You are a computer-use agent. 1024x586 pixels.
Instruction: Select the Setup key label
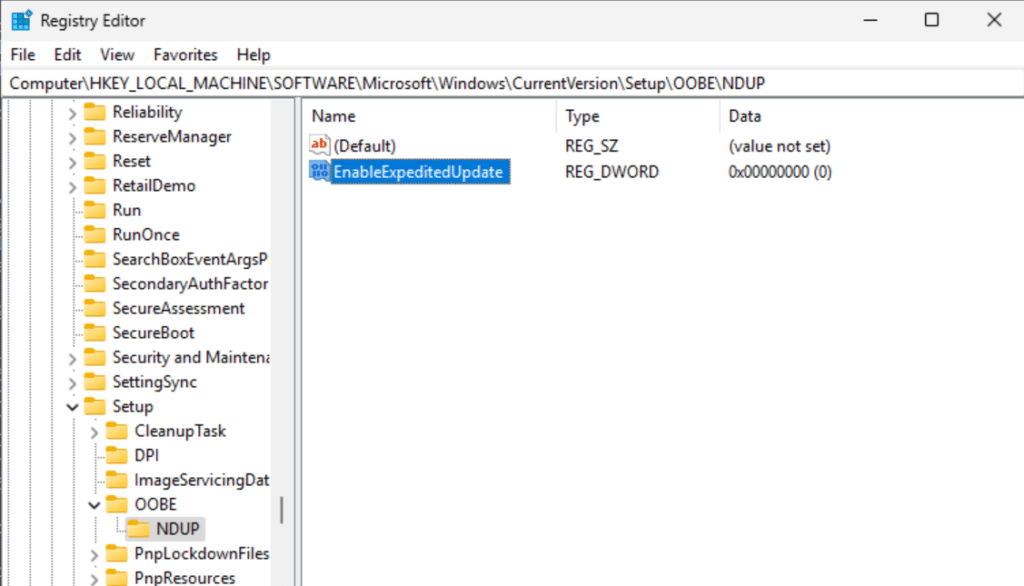[133, 406]
